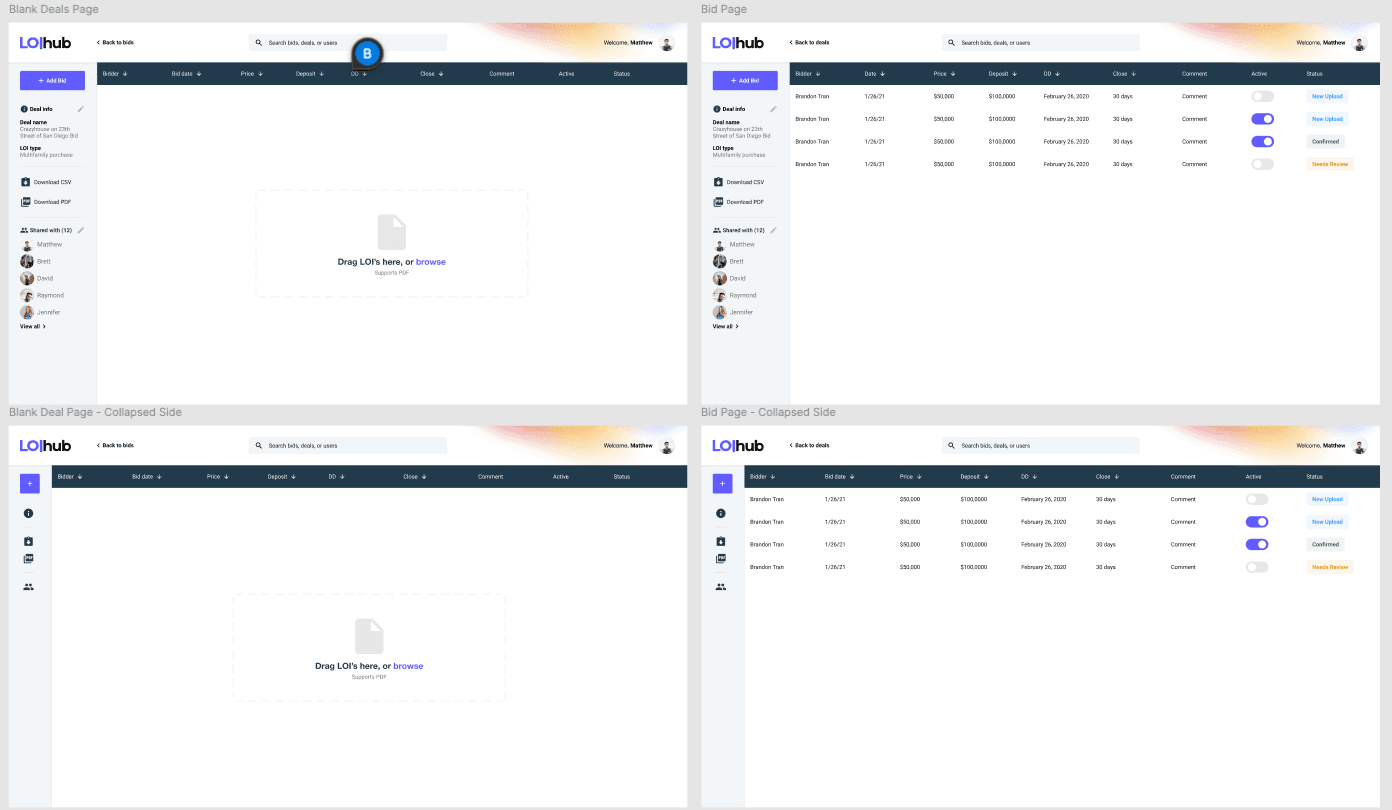Image resolution: width=1392 pixels, height=810 pixels.
Task: Open Deal info via the info icon
Action: coord(29,513)
